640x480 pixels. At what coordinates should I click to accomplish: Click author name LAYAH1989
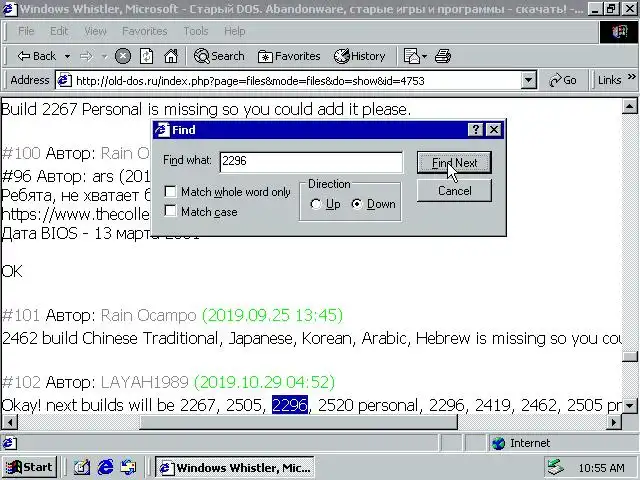(144, 382)
